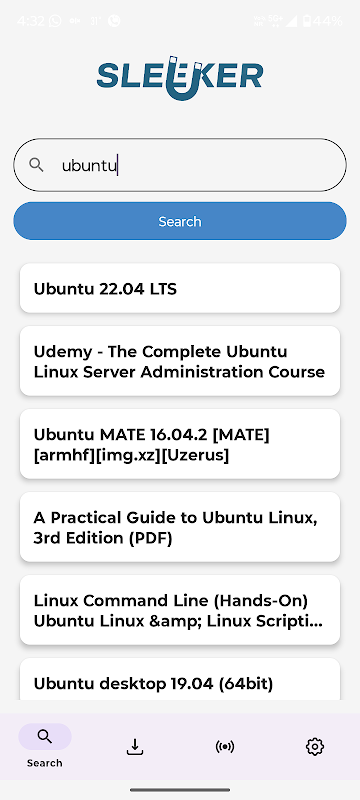Screen dimensions: 360x800
Task: Focus the search field containing ubuntu
Action: pos(180,165)
